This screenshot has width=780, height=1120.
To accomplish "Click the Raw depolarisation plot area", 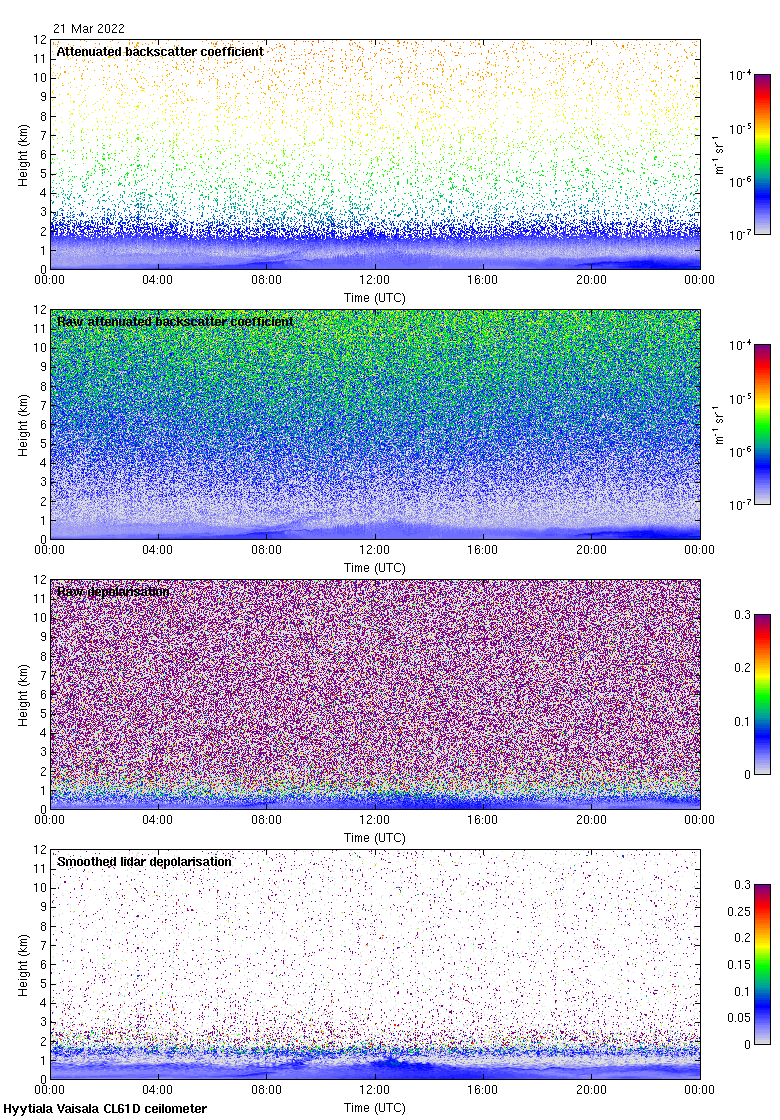I will tap(375, 694).
